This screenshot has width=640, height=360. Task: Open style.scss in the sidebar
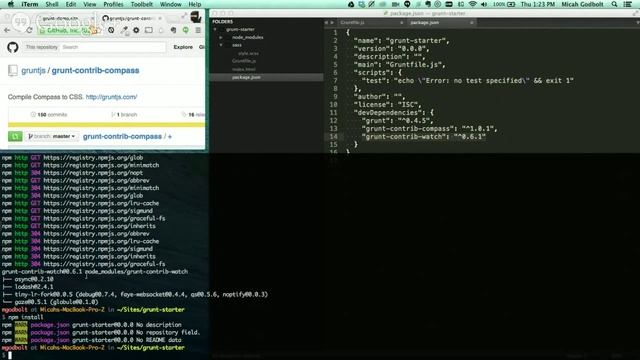[x=249, y=53]
